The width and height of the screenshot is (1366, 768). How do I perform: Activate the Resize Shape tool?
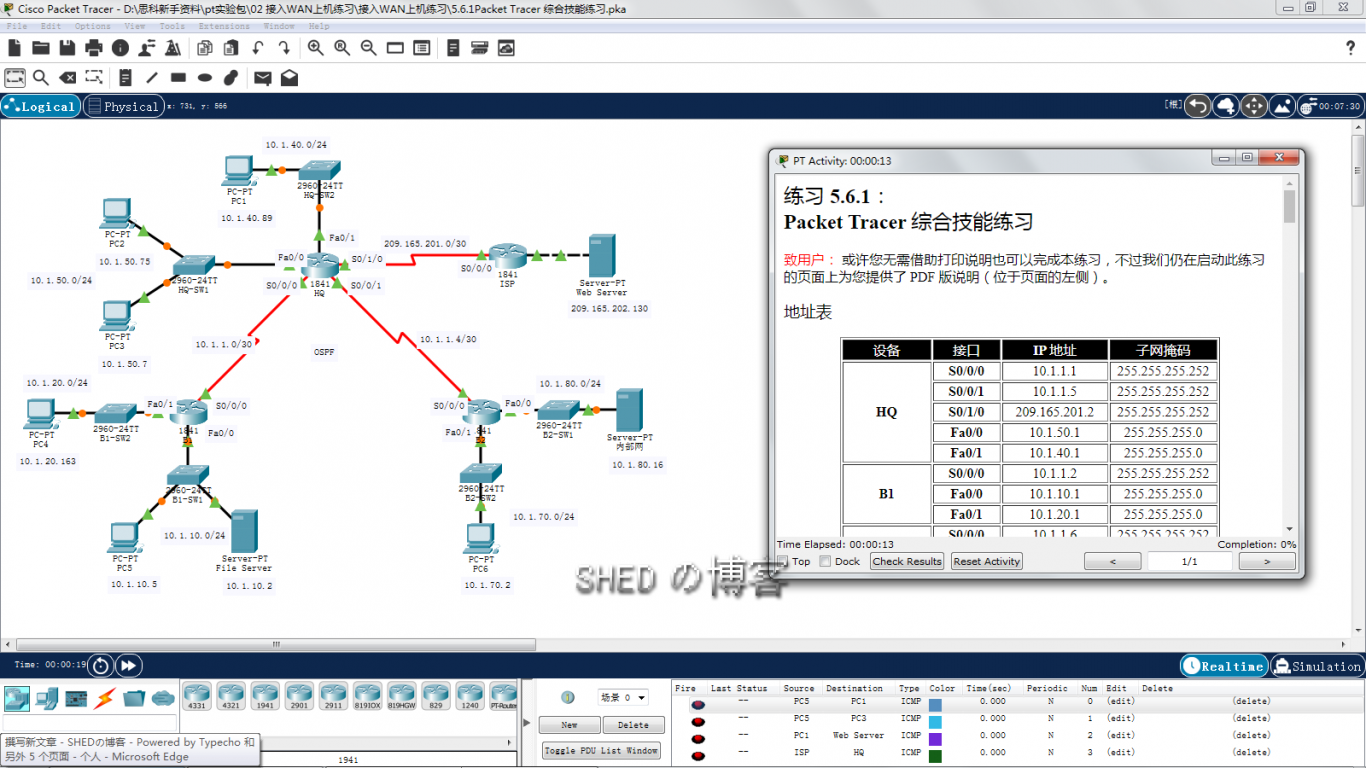click(94, 77)
